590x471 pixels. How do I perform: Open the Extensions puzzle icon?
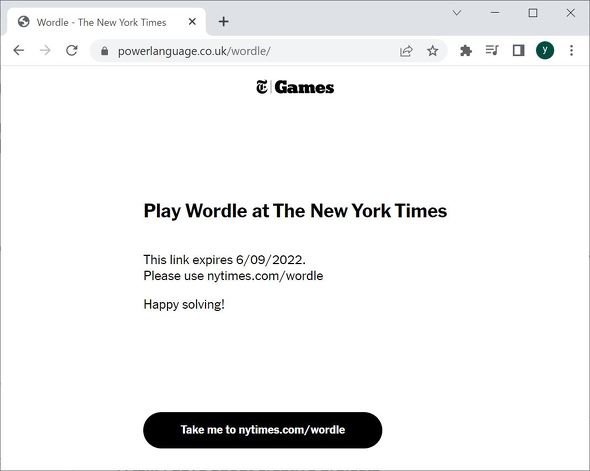(466, 50)
